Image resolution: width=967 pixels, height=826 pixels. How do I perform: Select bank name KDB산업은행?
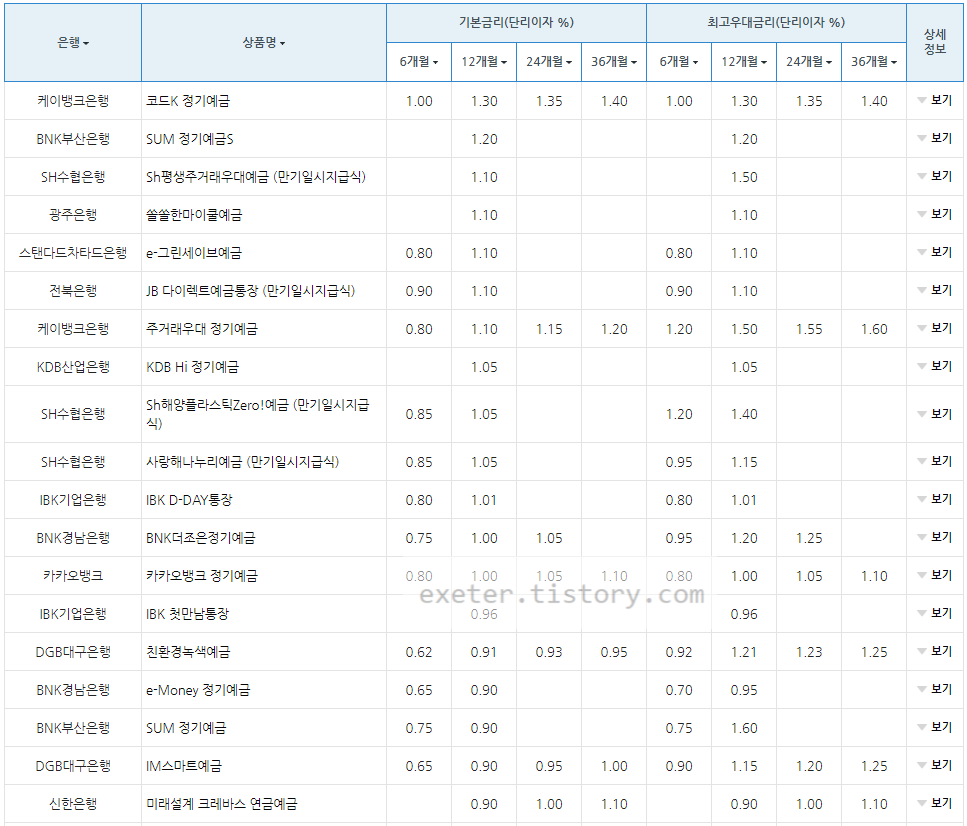coord(73,367)
